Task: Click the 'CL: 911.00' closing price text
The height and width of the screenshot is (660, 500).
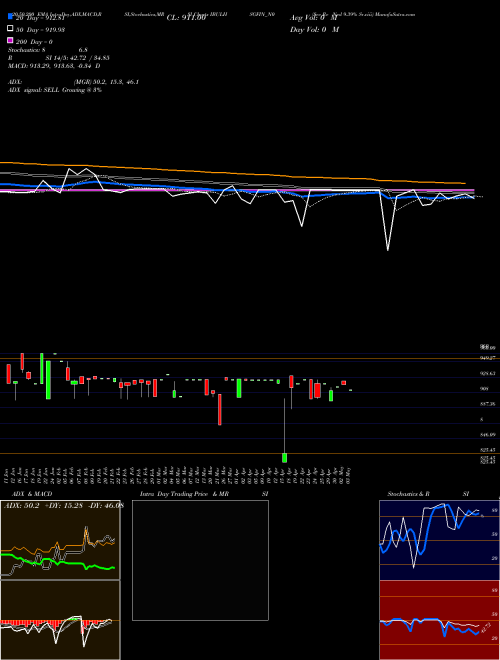Action: pos(186,18)
